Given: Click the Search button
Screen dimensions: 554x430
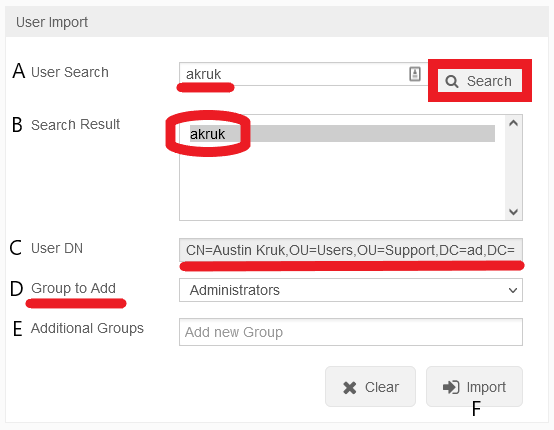Looking at the screenshot, I should point(479,81).
